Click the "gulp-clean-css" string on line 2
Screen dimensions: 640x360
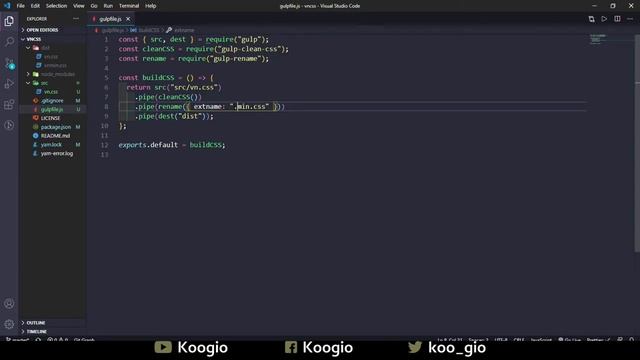[x=251, y=49]
